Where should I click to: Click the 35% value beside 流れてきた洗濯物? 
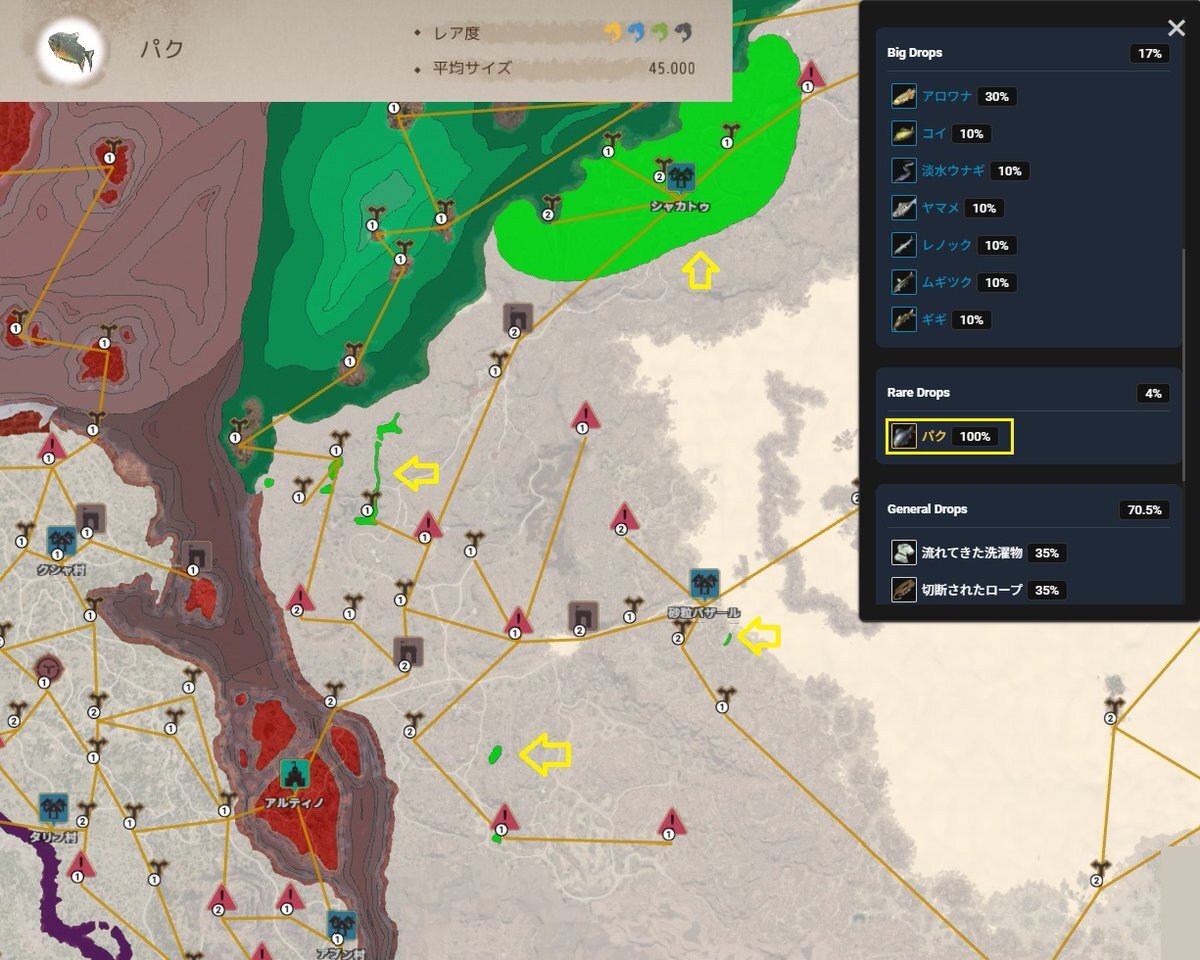[1047, 553]
